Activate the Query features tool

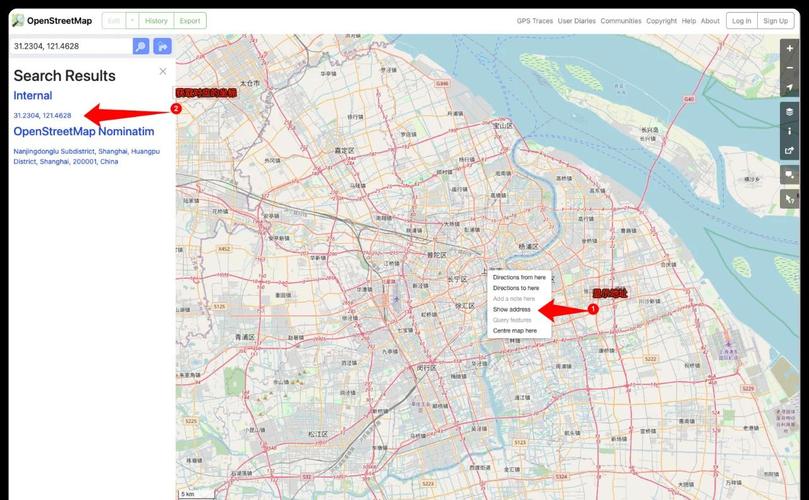click(x=790, y=199)
